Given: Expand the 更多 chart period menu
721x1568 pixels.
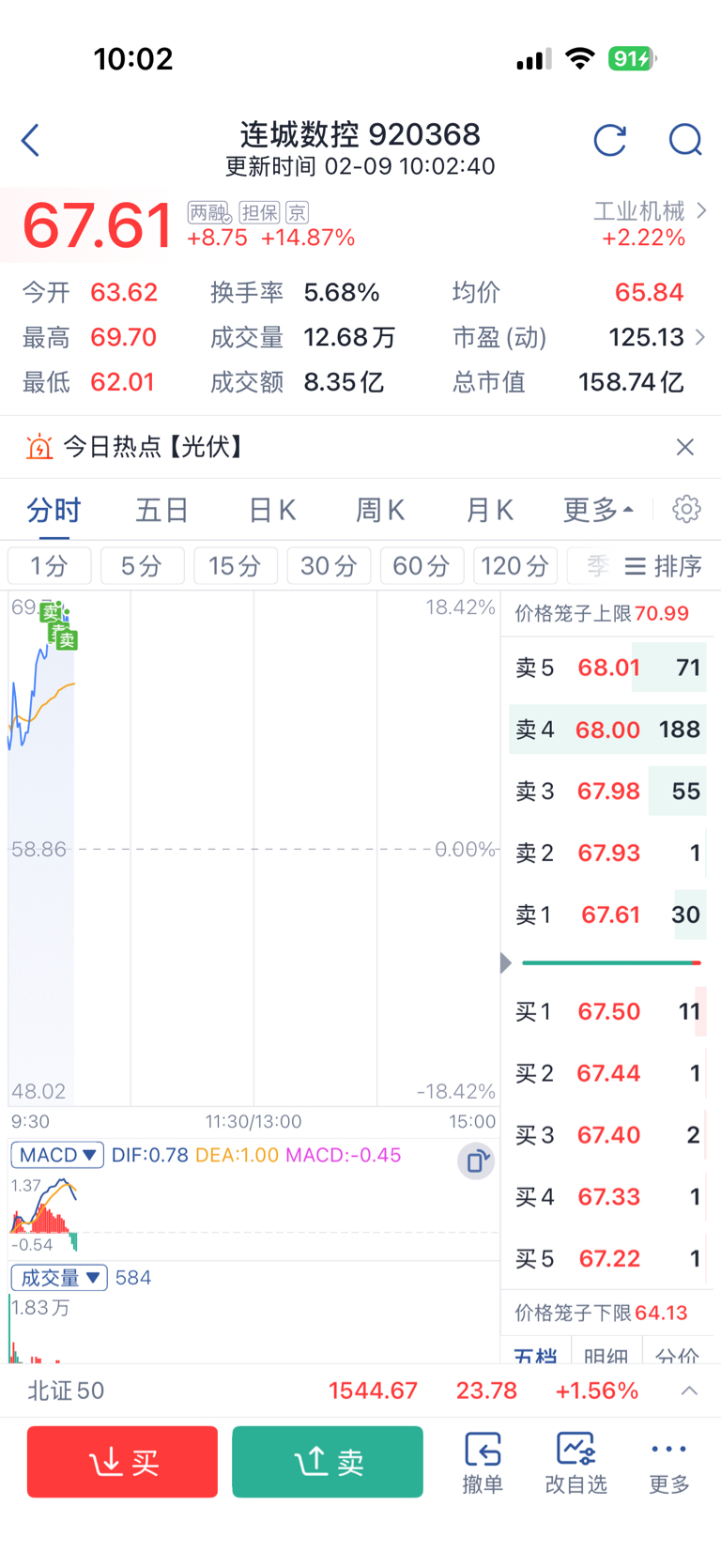Looking at the screenshot, I should 599,510.
